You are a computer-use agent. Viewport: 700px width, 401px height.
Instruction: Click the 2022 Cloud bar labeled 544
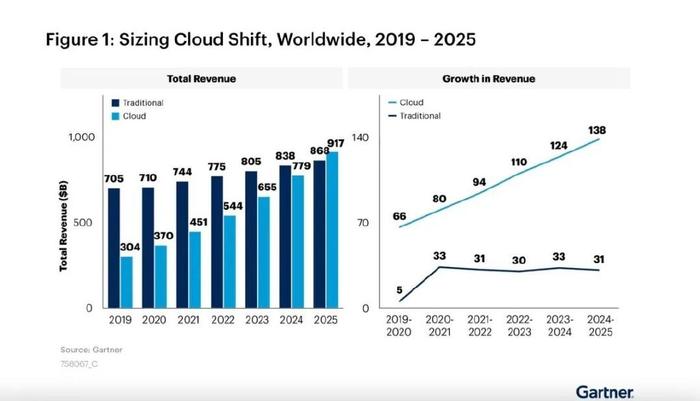tap(229, 262)
